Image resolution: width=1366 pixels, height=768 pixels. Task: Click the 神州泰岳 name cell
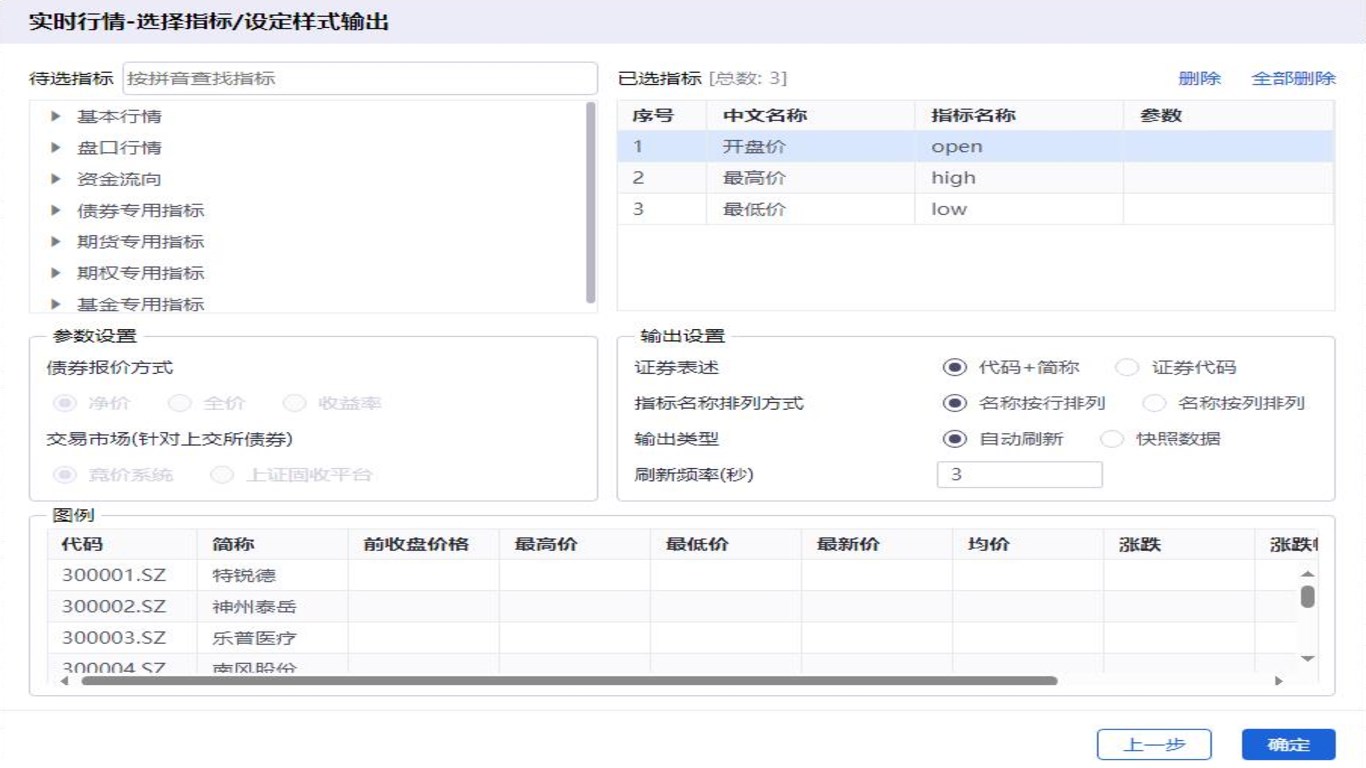[x=272, y=606]
